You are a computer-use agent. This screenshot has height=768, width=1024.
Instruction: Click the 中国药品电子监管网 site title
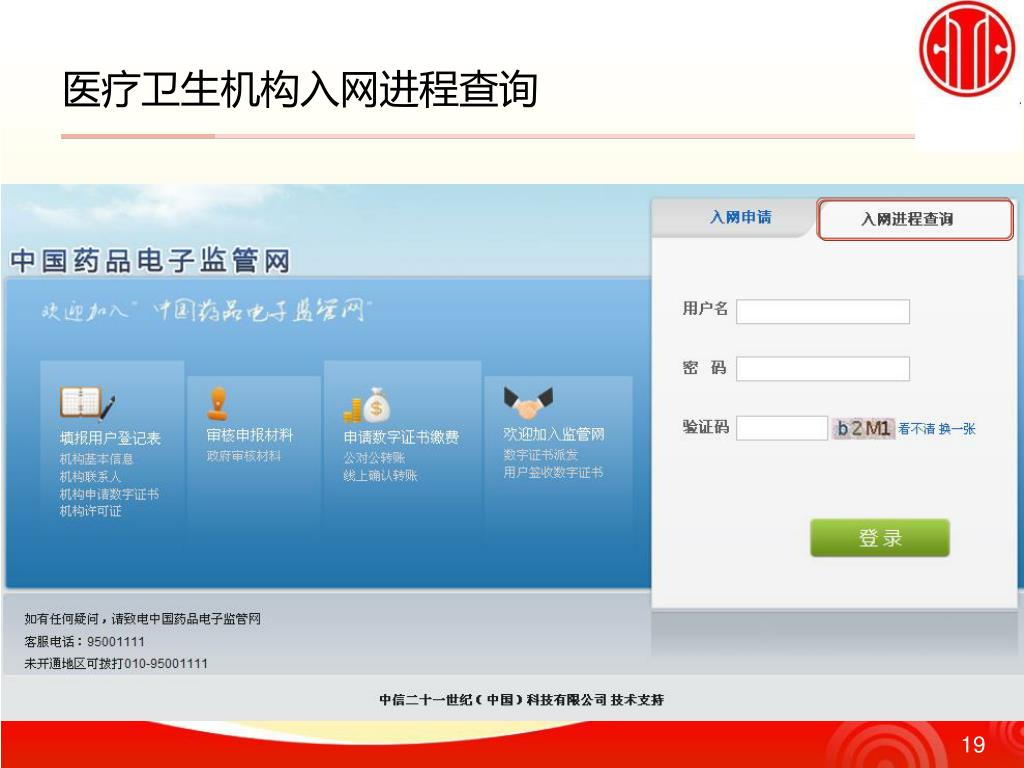[x=150, y=261]
